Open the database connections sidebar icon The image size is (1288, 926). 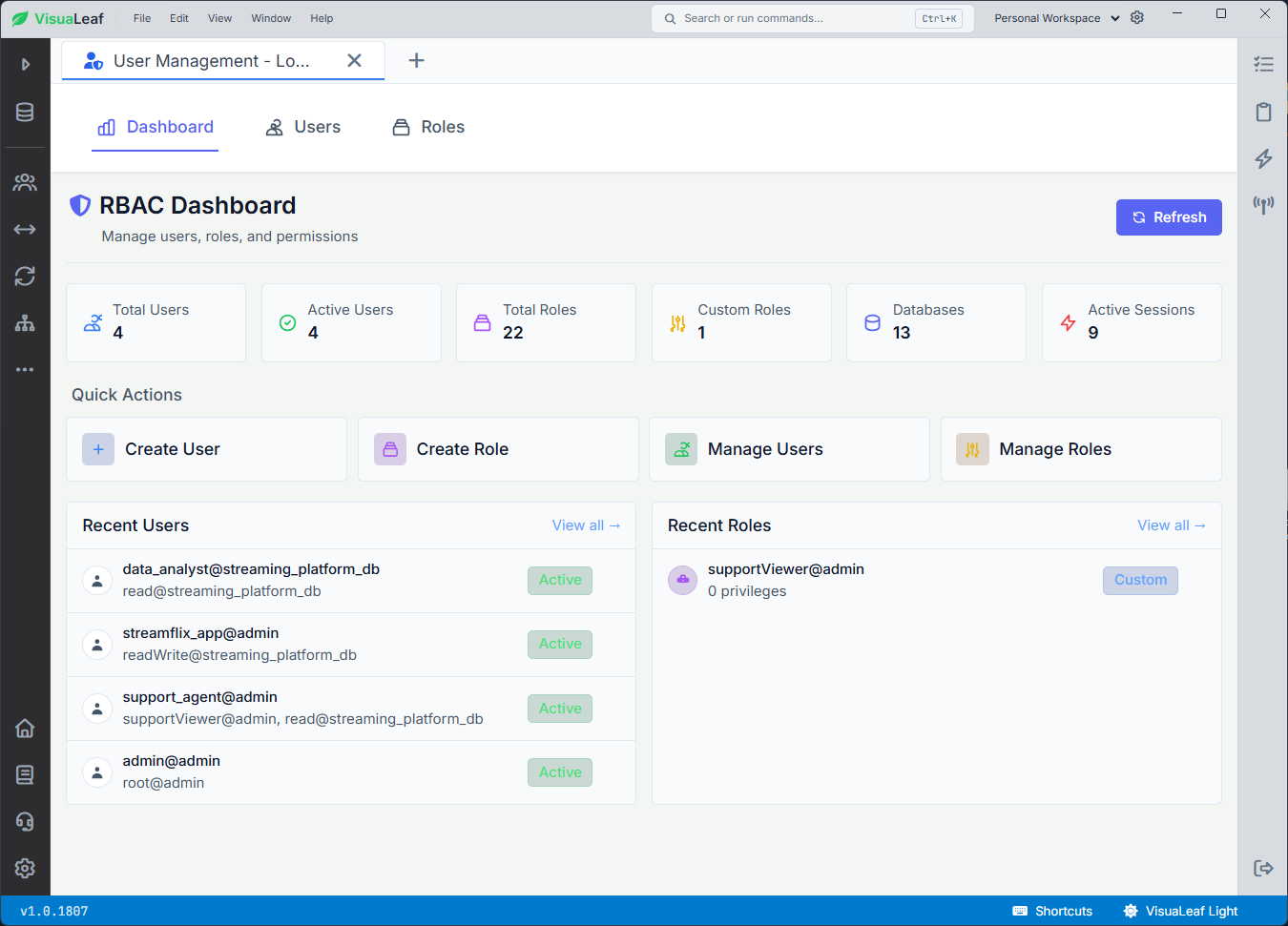pyautogui.click(x=25, y=113)
